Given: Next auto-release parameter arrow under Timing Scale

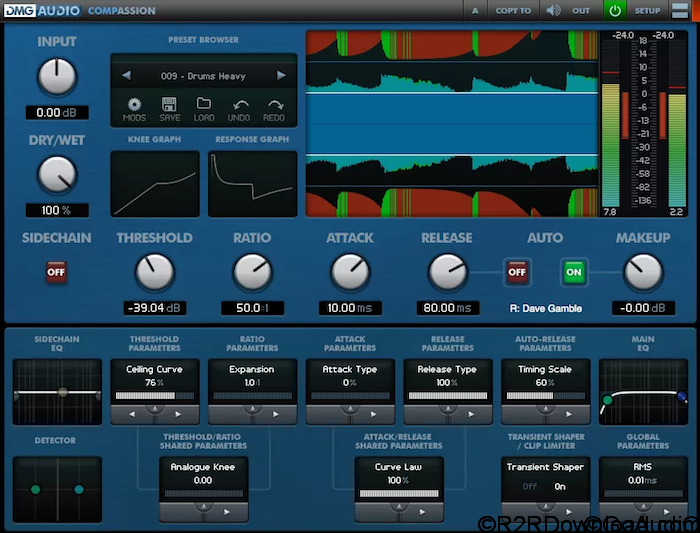Looking at the screenshot, I should coord(569,414).
